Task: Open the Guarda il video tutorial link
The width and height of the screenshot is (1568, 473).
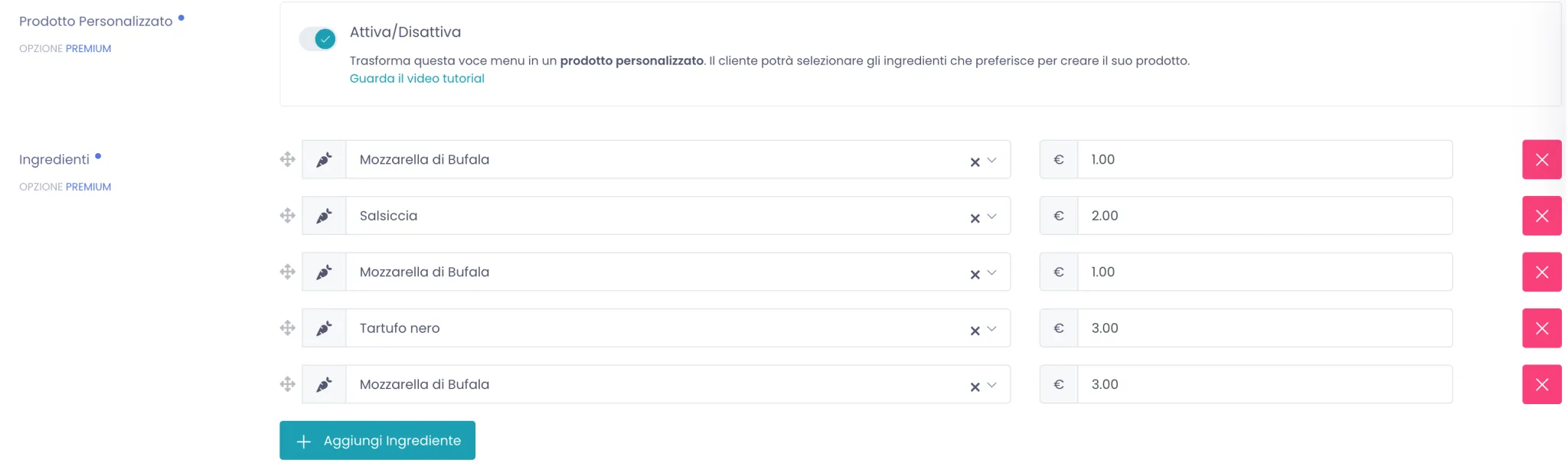Action: (x=416, y=78)
